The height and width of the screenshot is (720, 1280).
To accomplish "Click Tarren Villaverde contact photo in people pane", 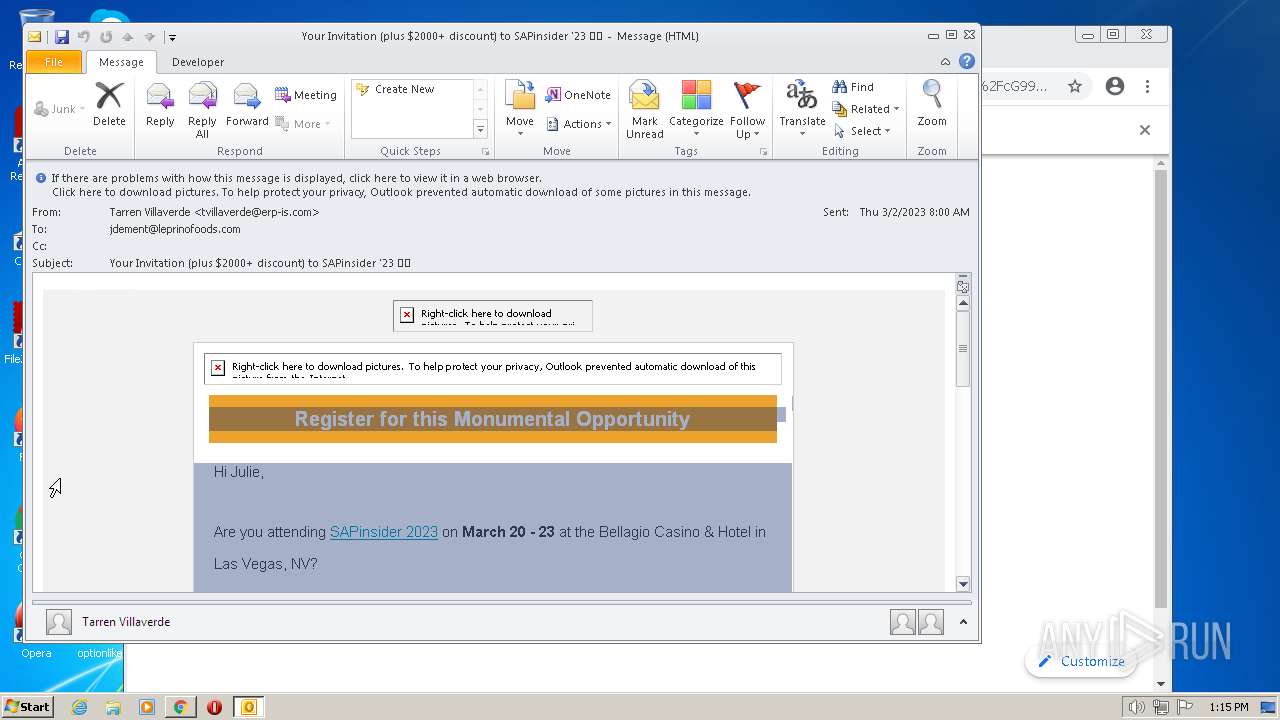I will (59, 622).
